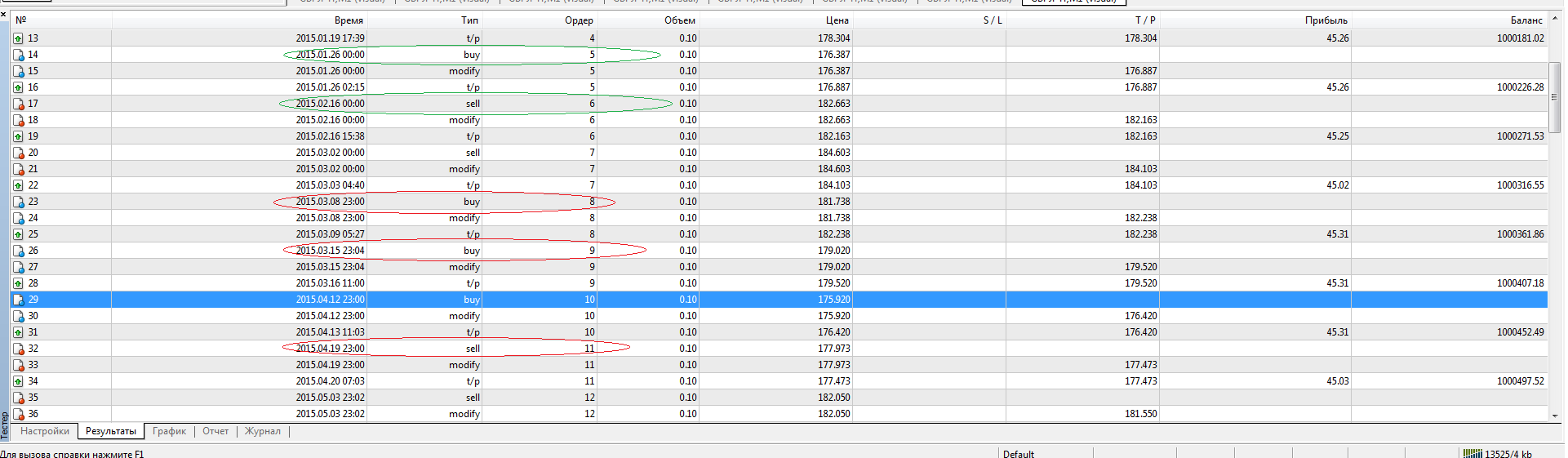1568x458 pixels.
Task: Sort by the Баланс column header
Action: click(x=1450, y=20)
